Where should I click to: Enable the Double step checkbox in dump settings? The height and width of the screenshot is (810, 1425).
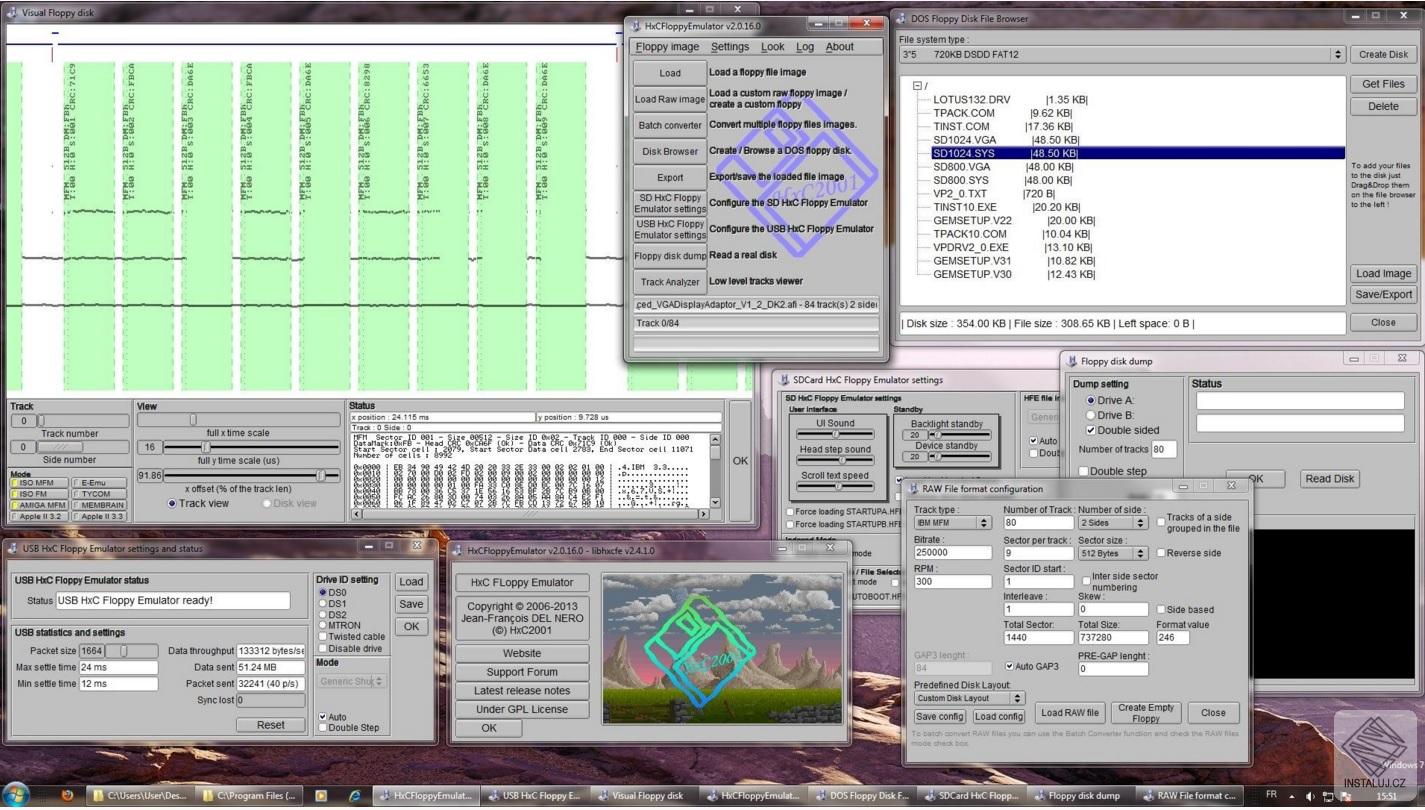pos(1082,471)
